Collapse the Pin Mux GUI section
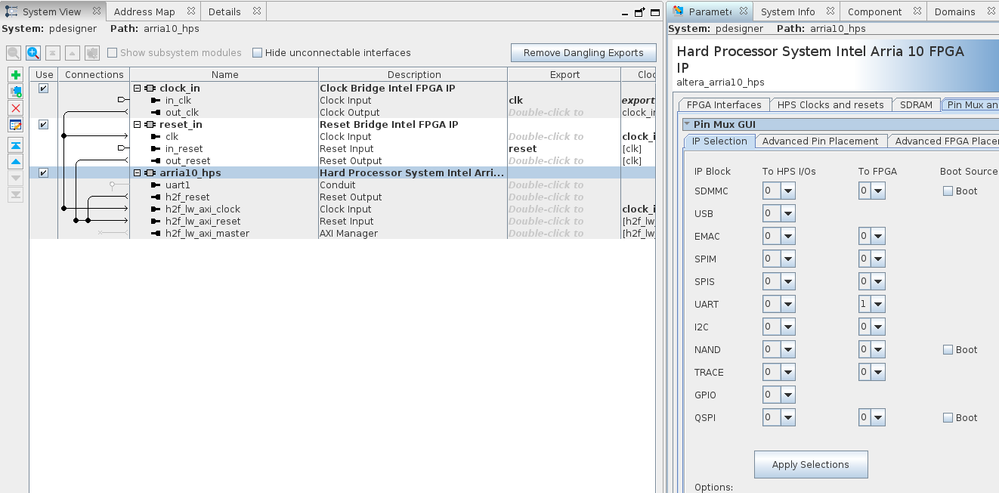The height and width of the screenshot is (493, 999). pos(687,125)
